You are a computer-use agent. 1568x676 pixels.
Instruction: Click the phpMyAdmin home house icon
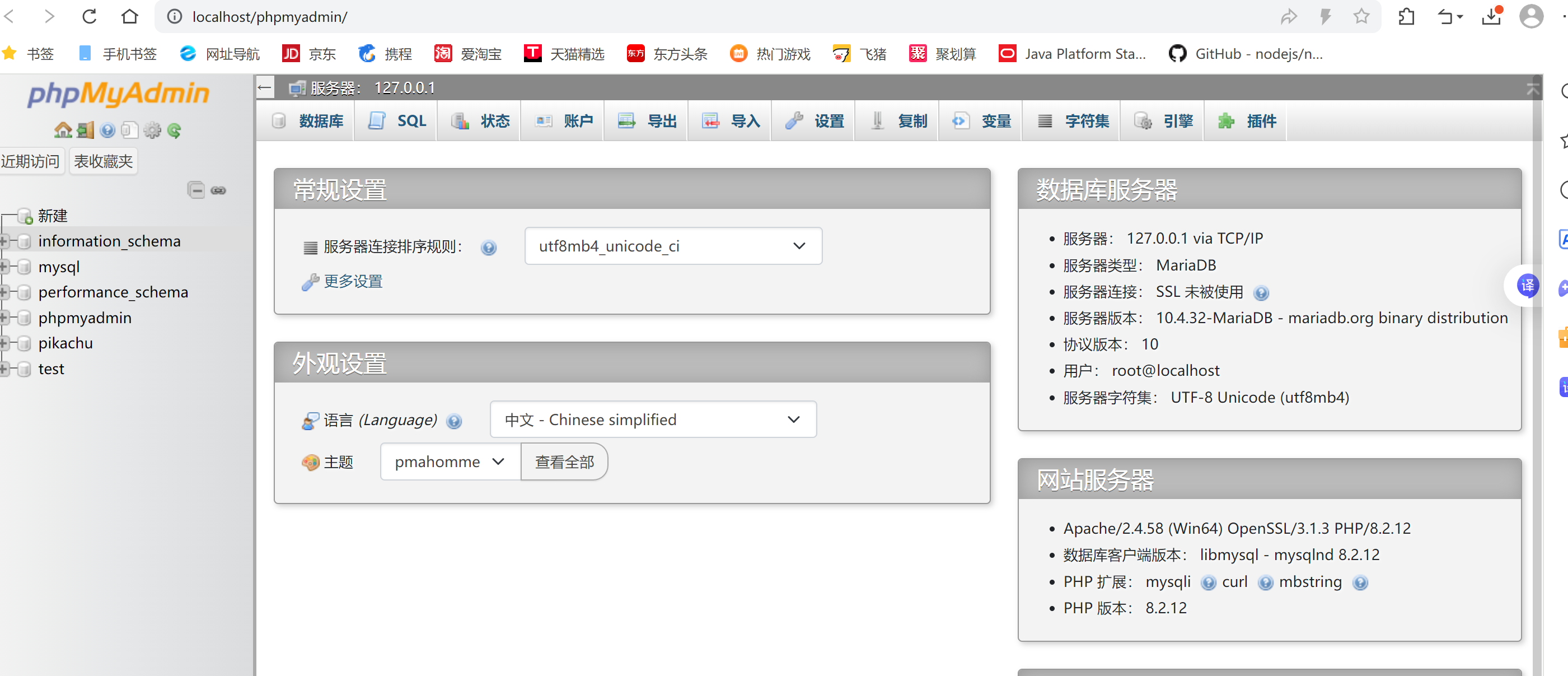63,130
